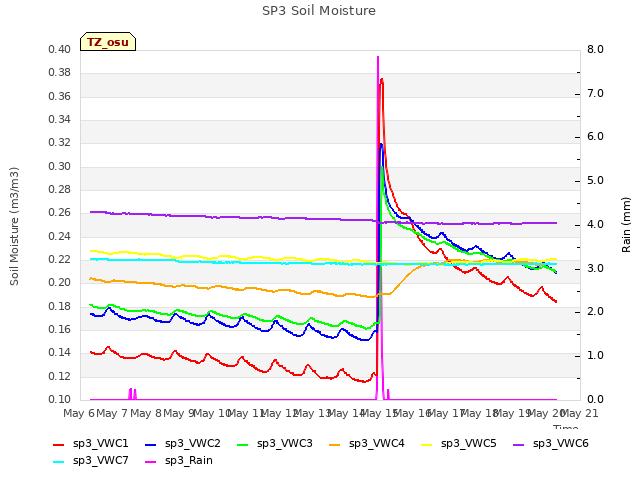Select the sp3_VWC3 legend entry

click(274, 444)
